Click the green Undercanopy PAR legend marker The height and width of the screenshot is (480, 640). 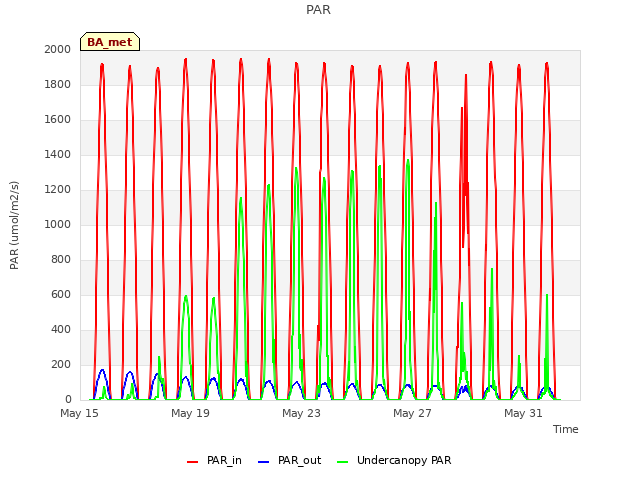[x=343, y=462]
